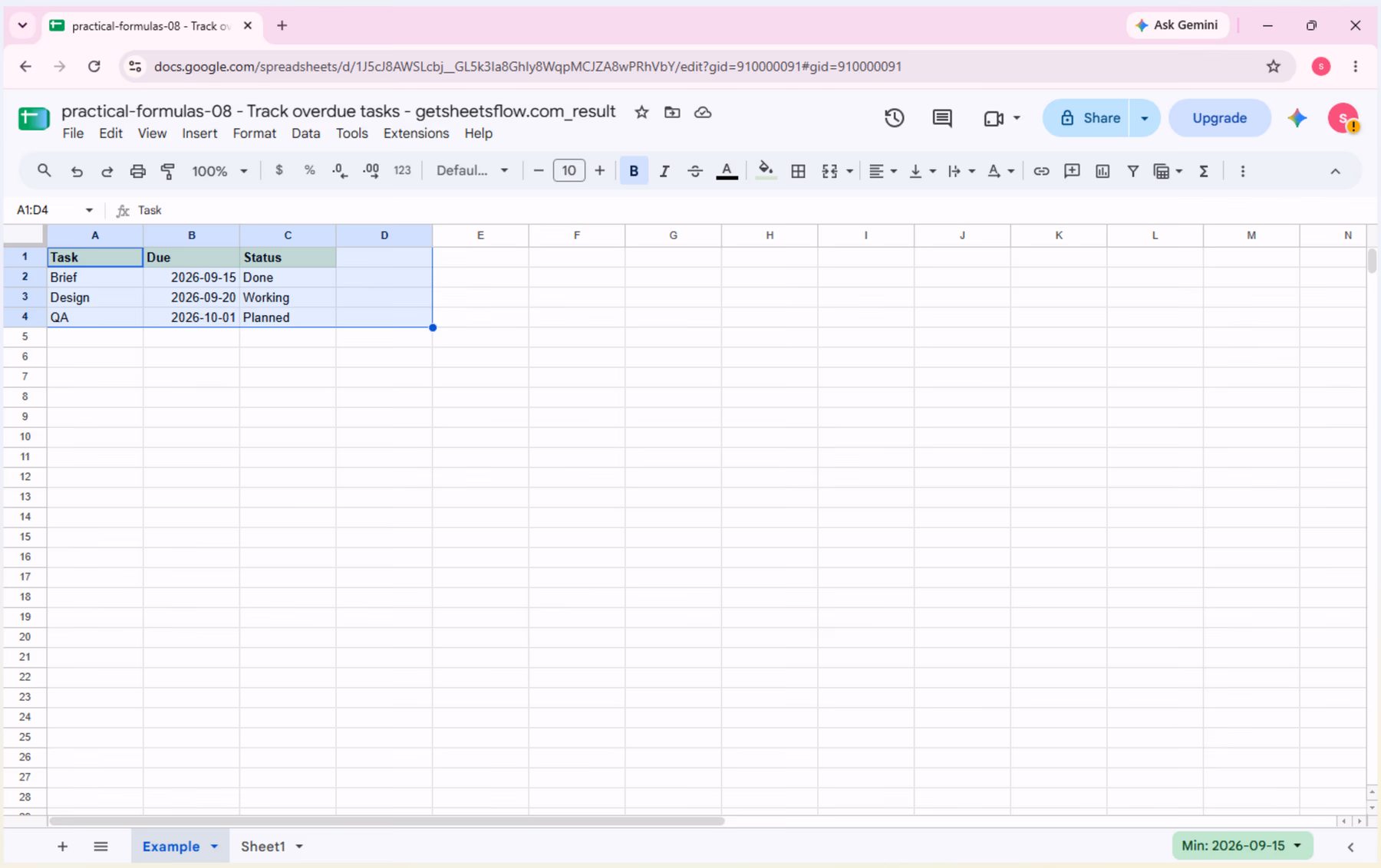The width and height of the screenshot is (1381, 868).
Task: Open the zoom level dropdown
Action: tap(219, 171)
